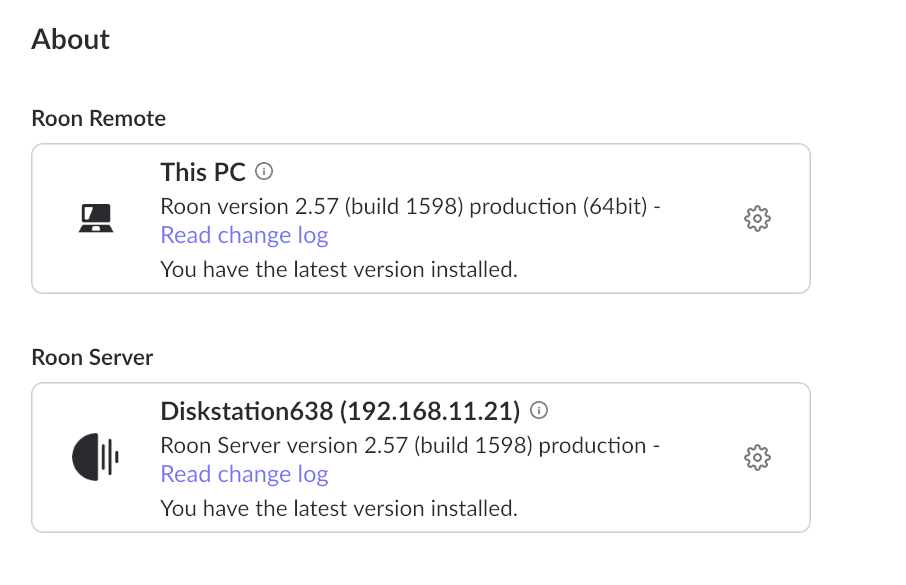The height and width of the screenshot is (585, 906).
Task: Click the Roon Remote section label
Action: (98, 119)
